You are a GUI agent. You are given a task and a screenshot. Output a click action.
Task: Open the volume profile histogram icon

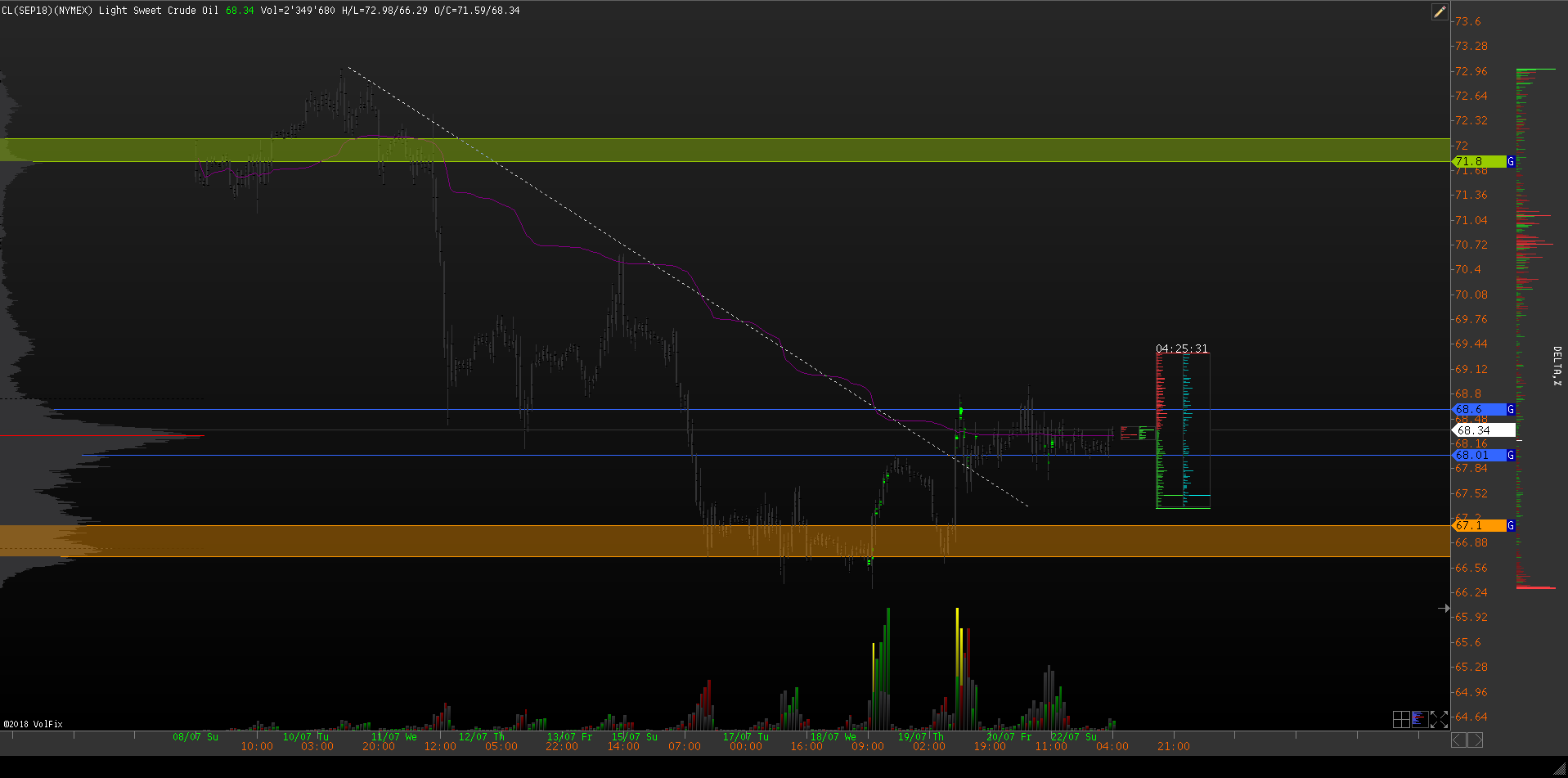pyautogui.click(x=1419, y=719)
